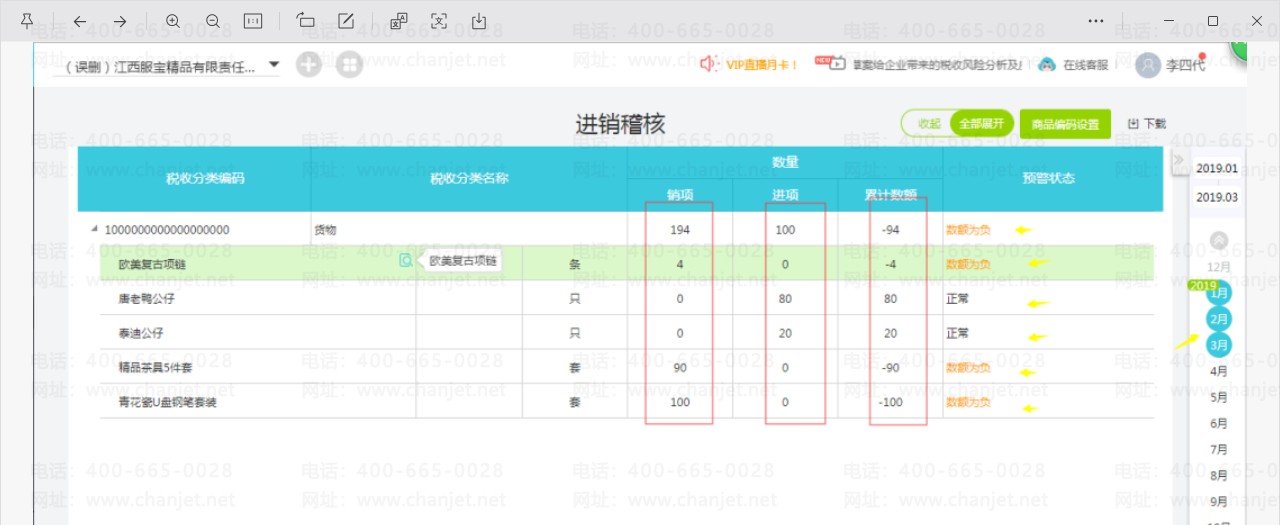Collapse the 1000000000000000000 tree row

[95, 229]
